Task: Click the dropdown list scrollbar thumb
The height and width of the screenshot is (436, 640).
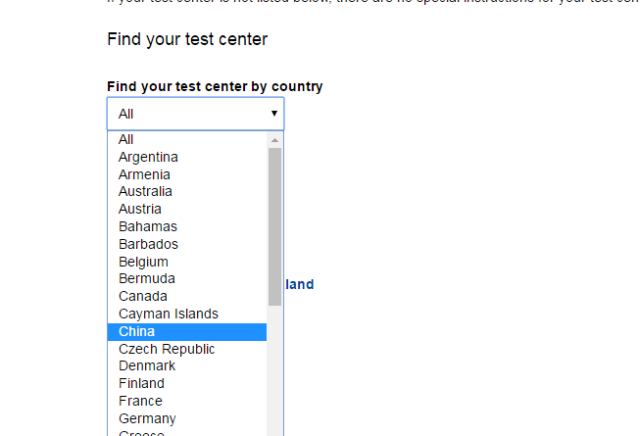Action: 275,227
